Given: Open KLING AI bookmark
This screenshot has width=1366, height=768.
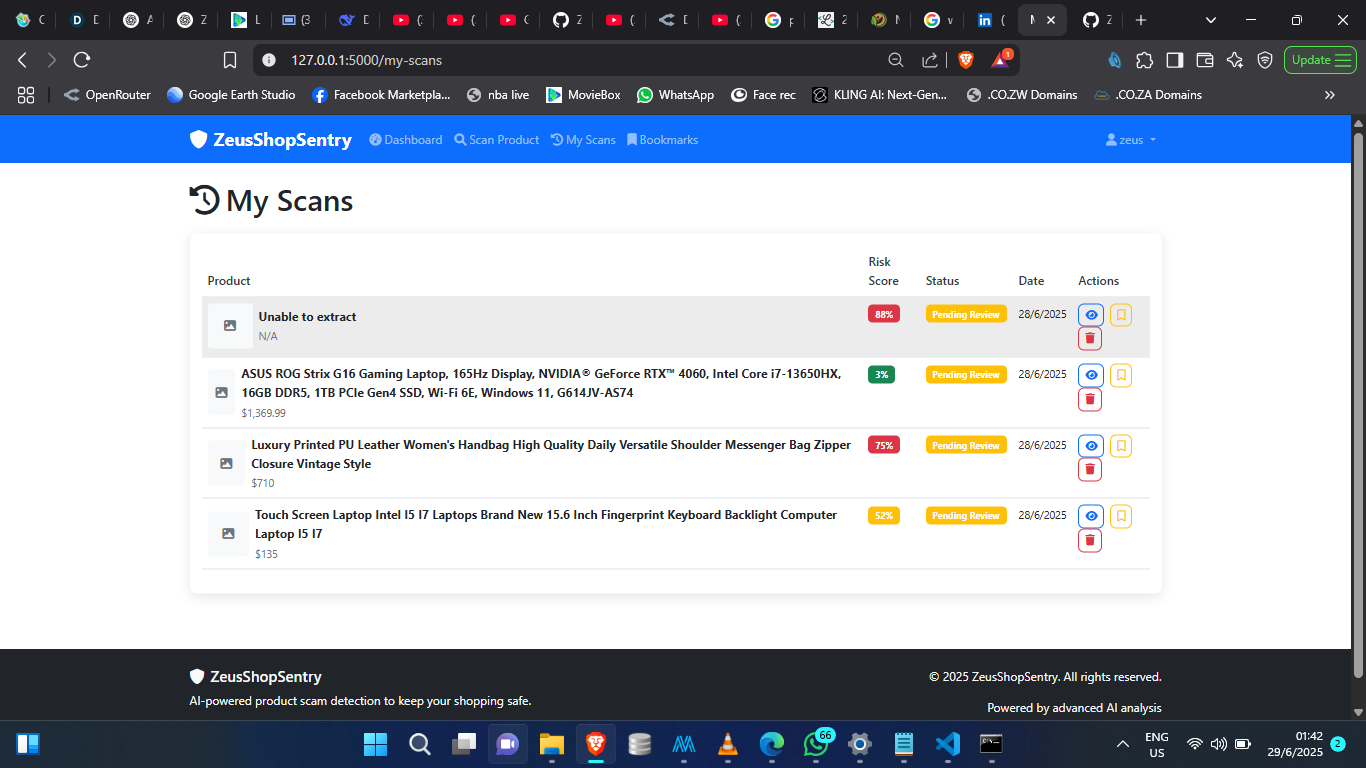Looking at the screenshot, I should coord(879,95).
